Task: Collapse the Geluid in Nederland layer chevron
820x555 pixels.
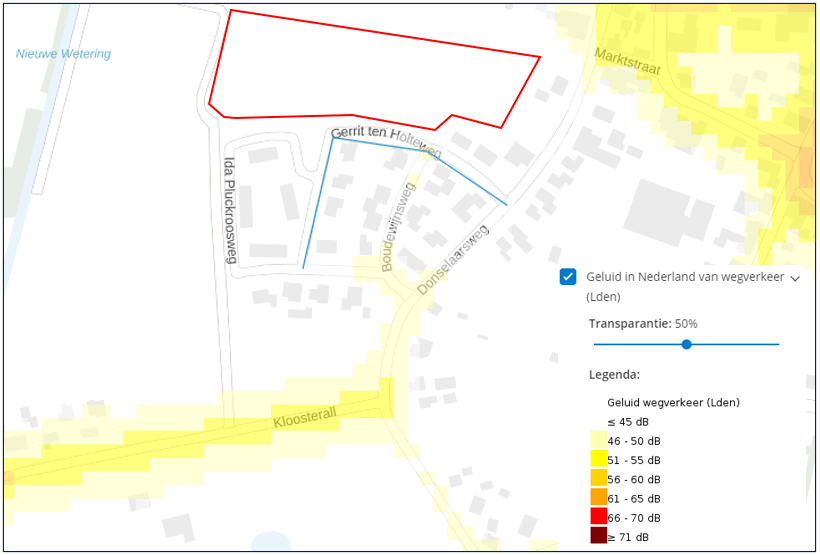Action: click(x=795, y=279)
